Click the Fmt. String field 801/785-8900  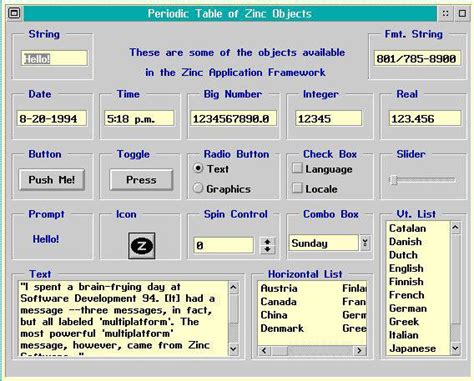(417, 59)
